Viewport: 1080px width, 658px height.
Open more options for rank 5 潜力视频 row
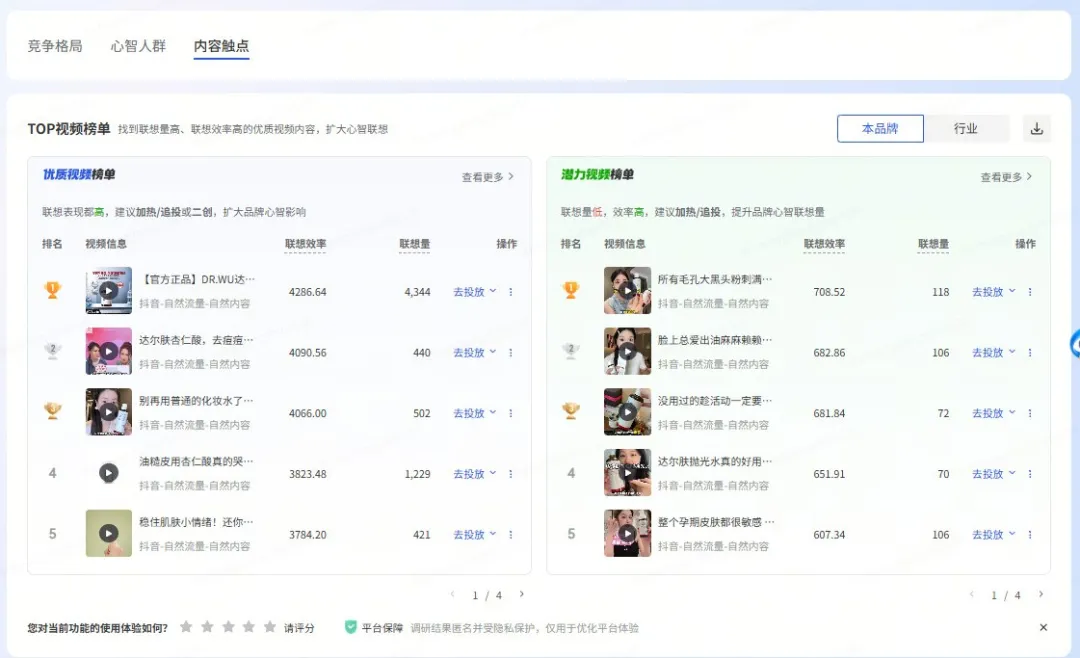coord(1030,535)
